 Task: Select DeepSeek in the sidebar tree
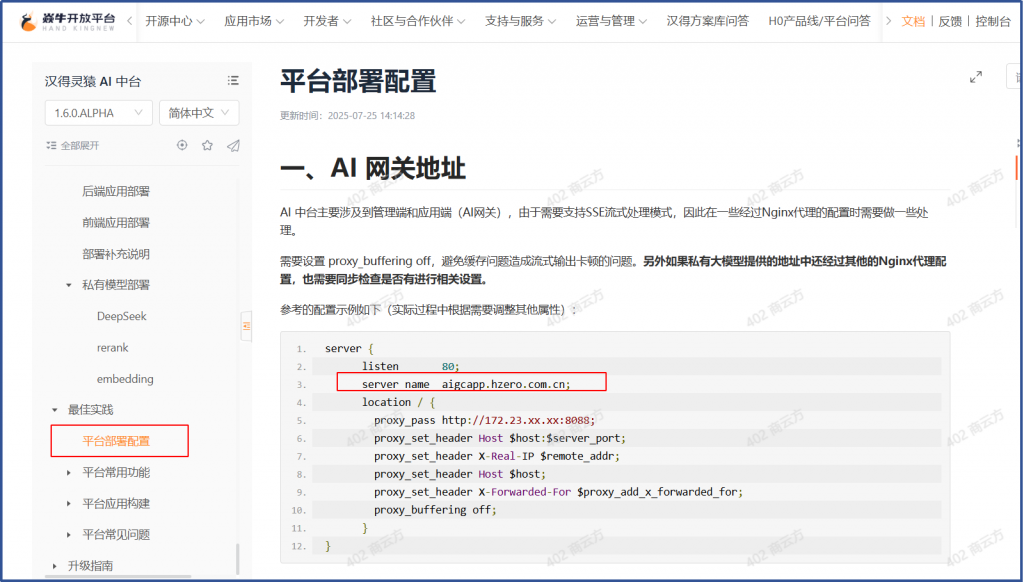click(119, 316)
